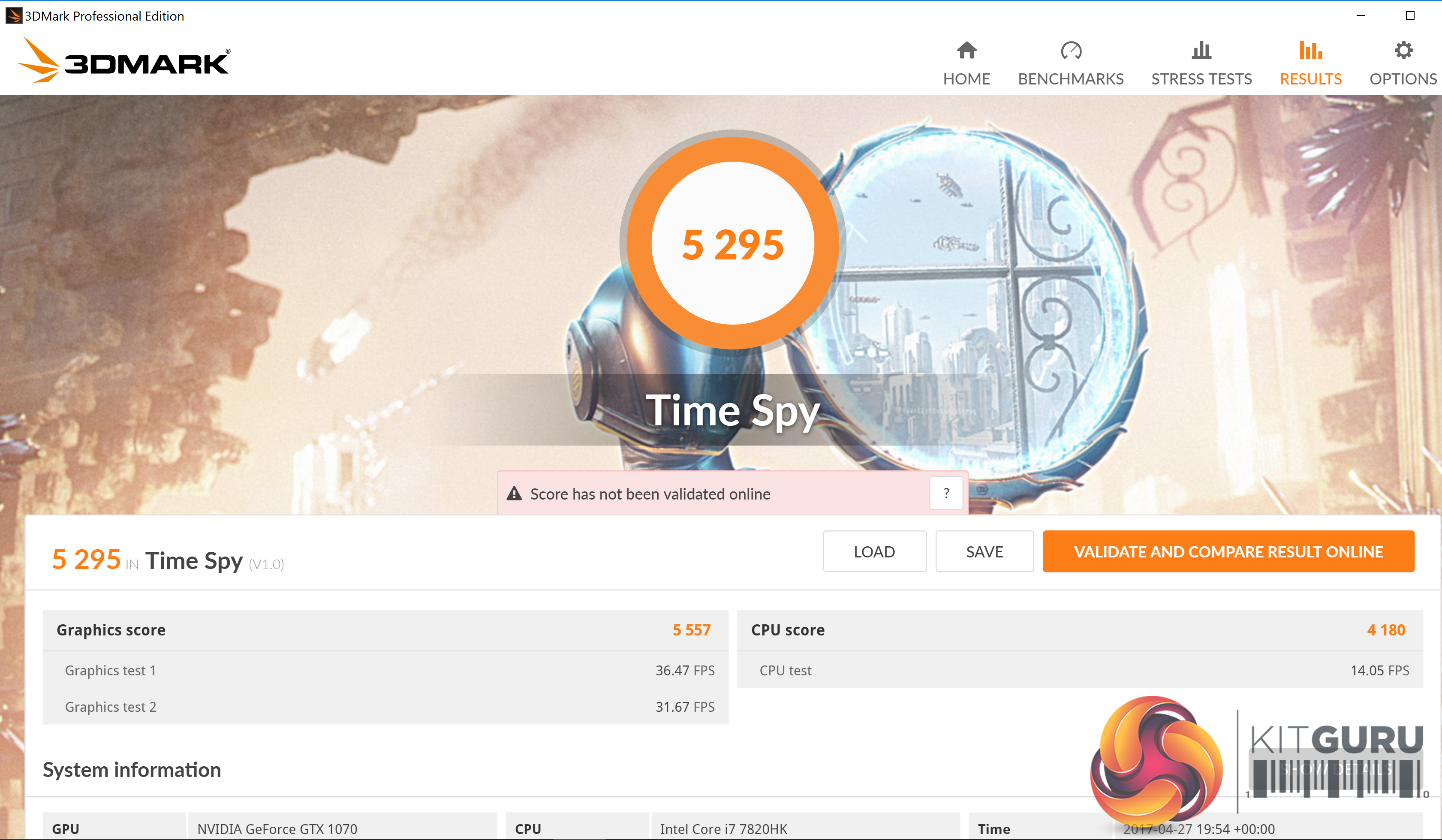1442x840 pixels.
Task: Click the orange 5 295 score circle
Action: (x=732, y=244)
